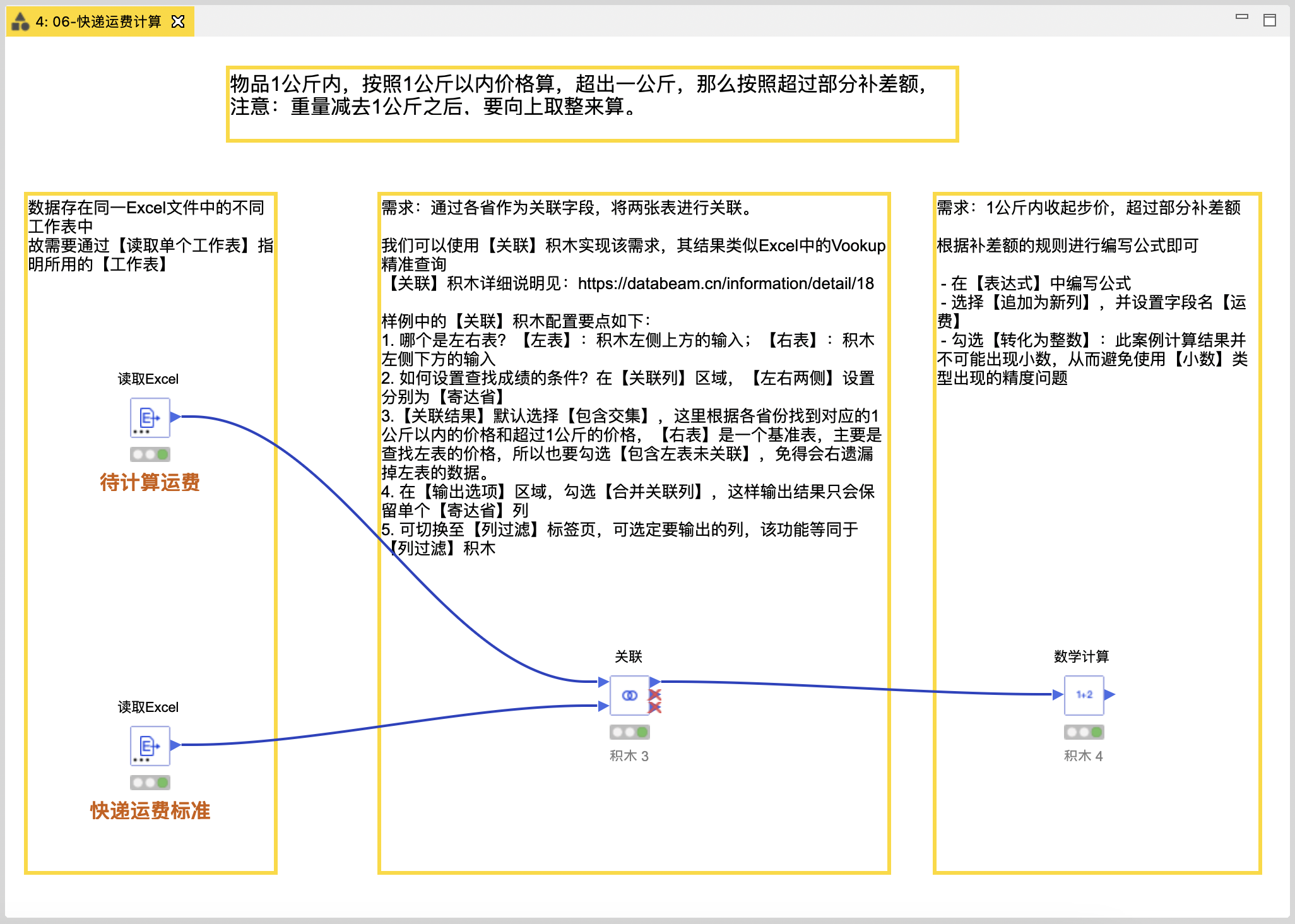Select the top annotation about 1公斤 pricing

(x=592, y=104)
